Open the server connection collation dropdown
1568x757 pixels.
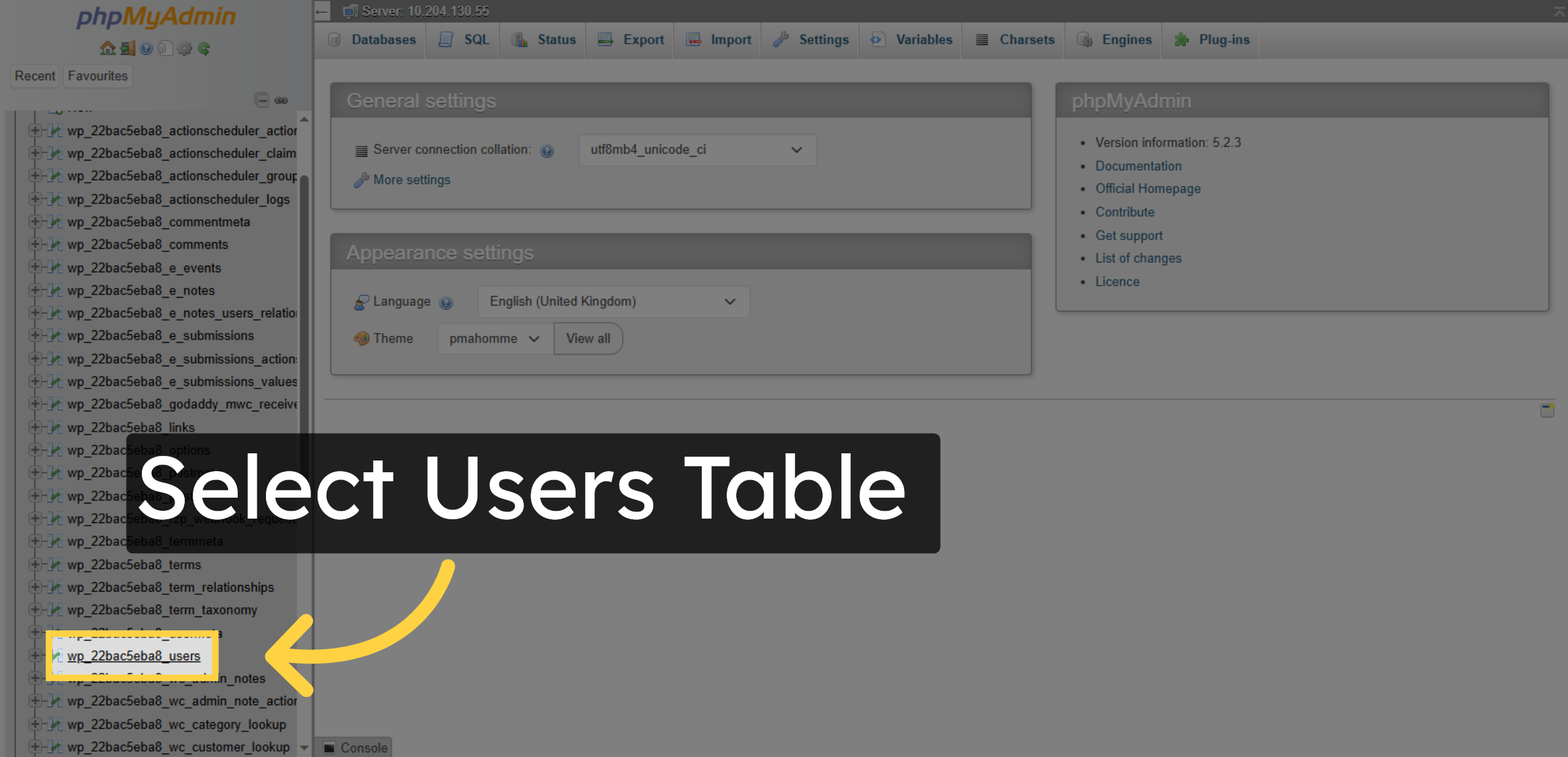(696, 150)
